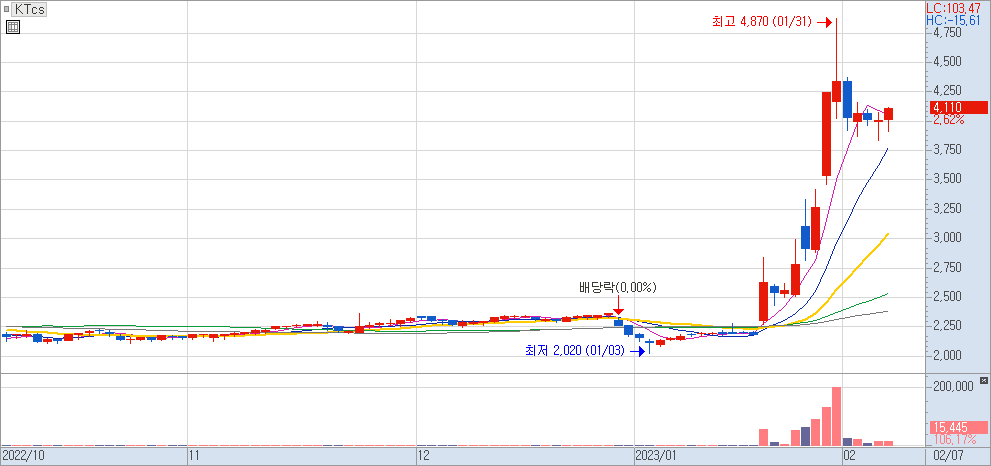The width and height of the screenshot is (991, 466).
Task: Open the data table icon under KTcs
Action: click(13, 27)
